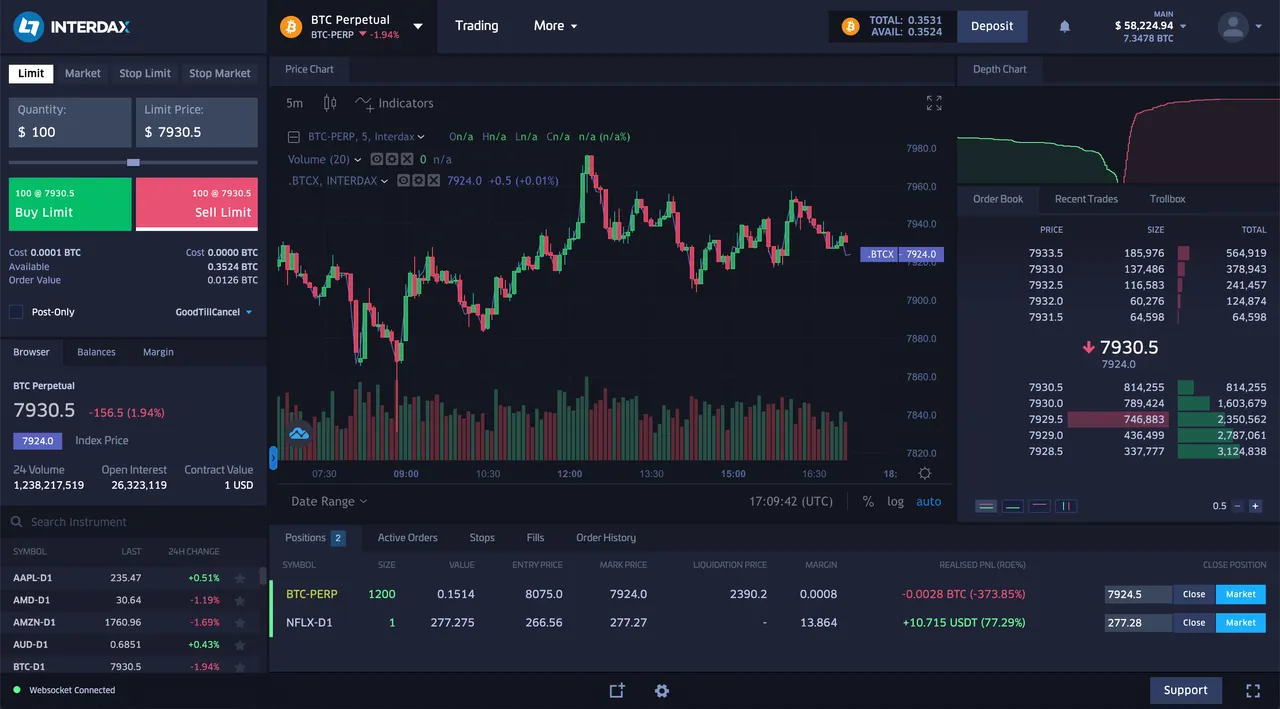Favorite AUD-D1 with the star
This screenshot has height=709, width=1280.
click(x=240, y=644)
